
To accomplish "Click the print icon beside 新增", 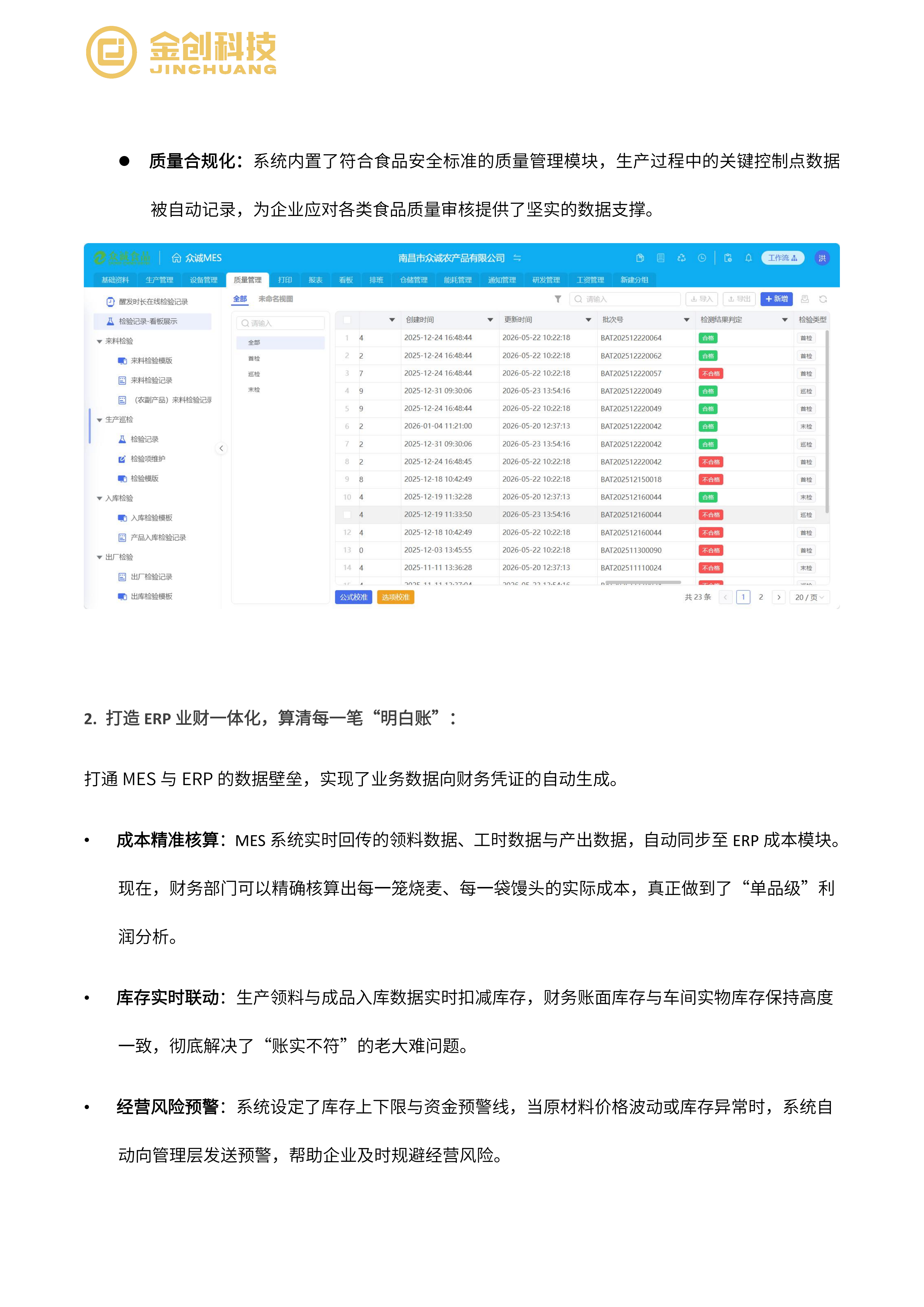I will click(805, 299).
